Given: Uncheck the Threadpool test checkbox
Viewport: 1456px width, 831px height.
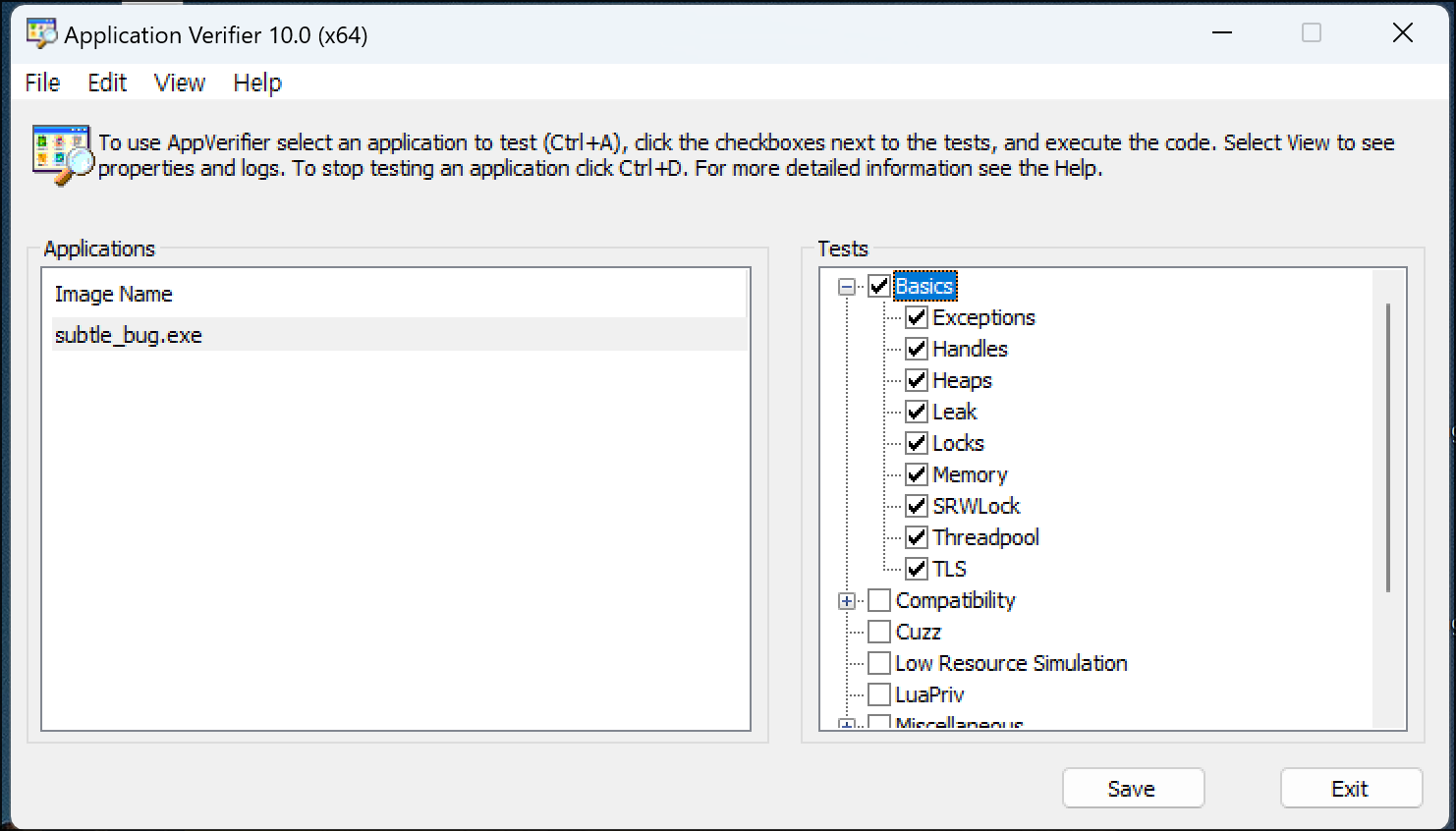Looking at the screenshot, I should pyautogui.click(x=917, y=537).
